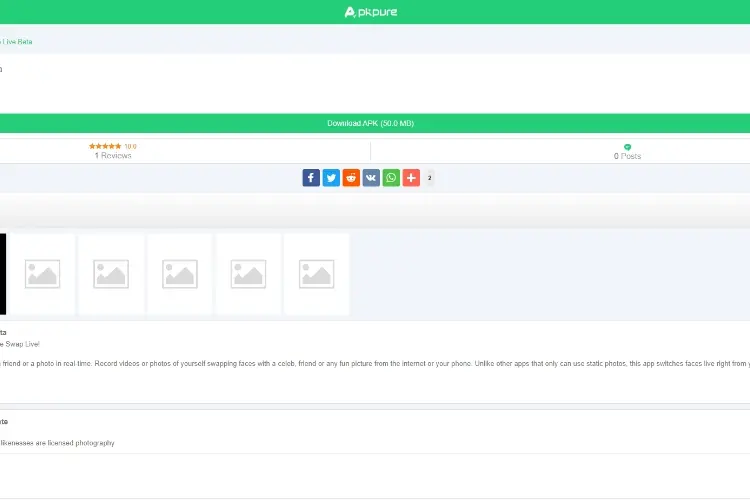Open the 1 Reviews link

[x=113, y=156]
